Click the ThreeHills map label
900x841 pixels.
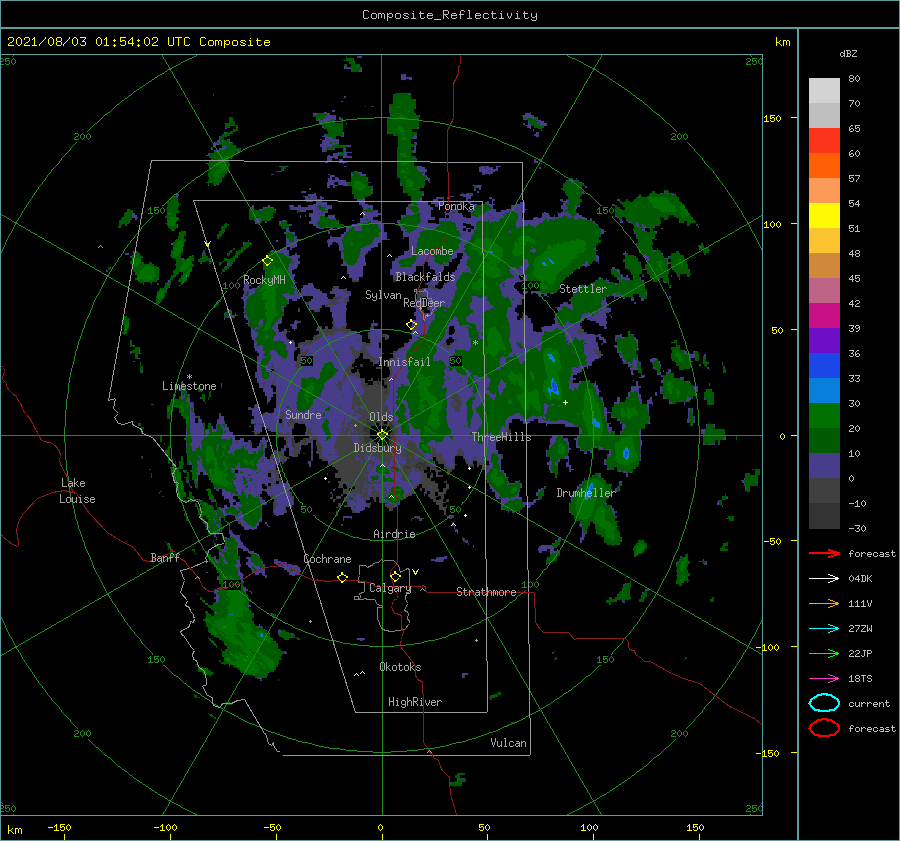pyautogui.click(x=502, y=437)
